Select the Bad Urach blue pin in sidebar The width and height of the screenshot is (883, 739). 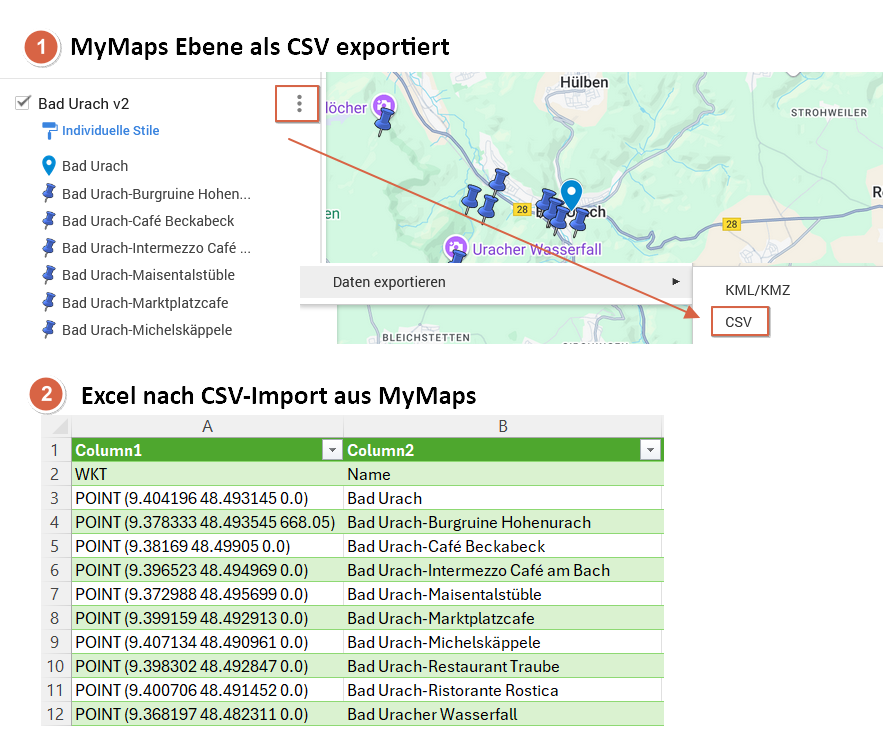(x=48, y=166)
